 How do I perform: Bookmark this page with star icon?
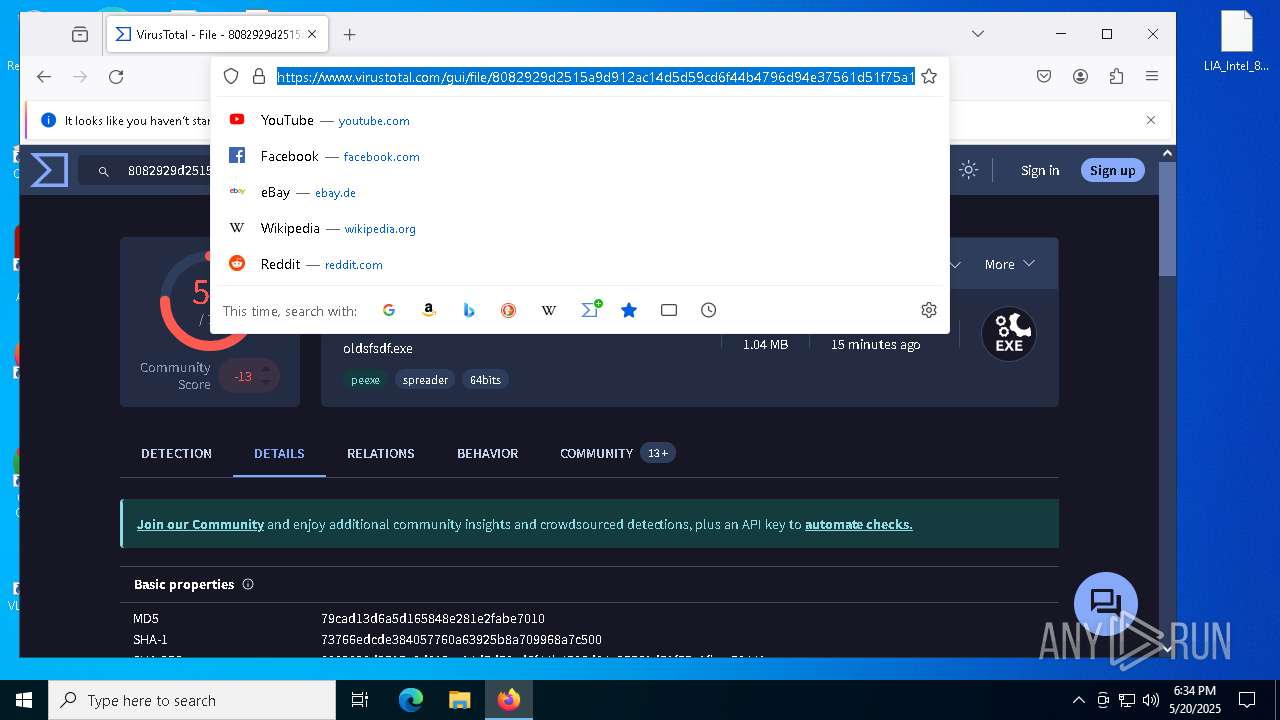coord(929,76)
